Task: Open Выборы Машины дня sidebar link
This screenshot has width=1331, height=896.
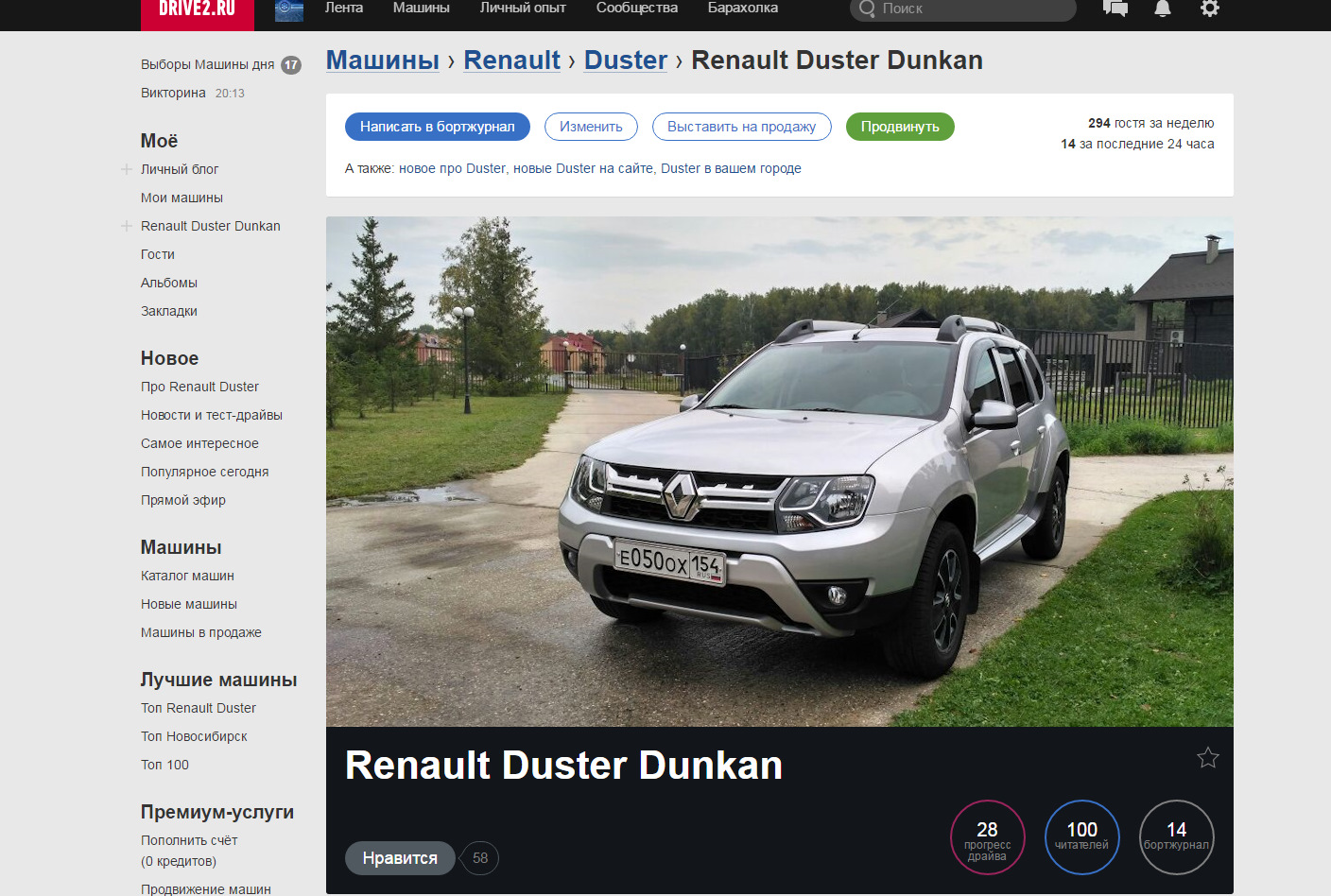Action: click(208, 65)
